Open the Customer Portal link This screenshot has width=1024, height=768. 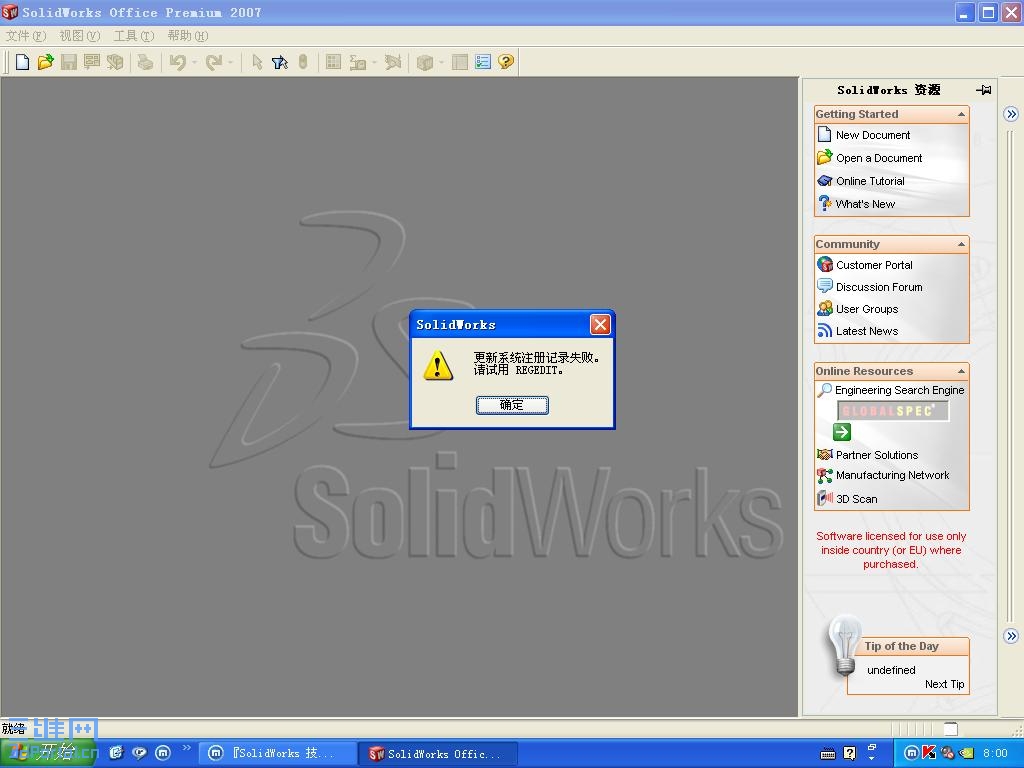[x=874, y=265]
